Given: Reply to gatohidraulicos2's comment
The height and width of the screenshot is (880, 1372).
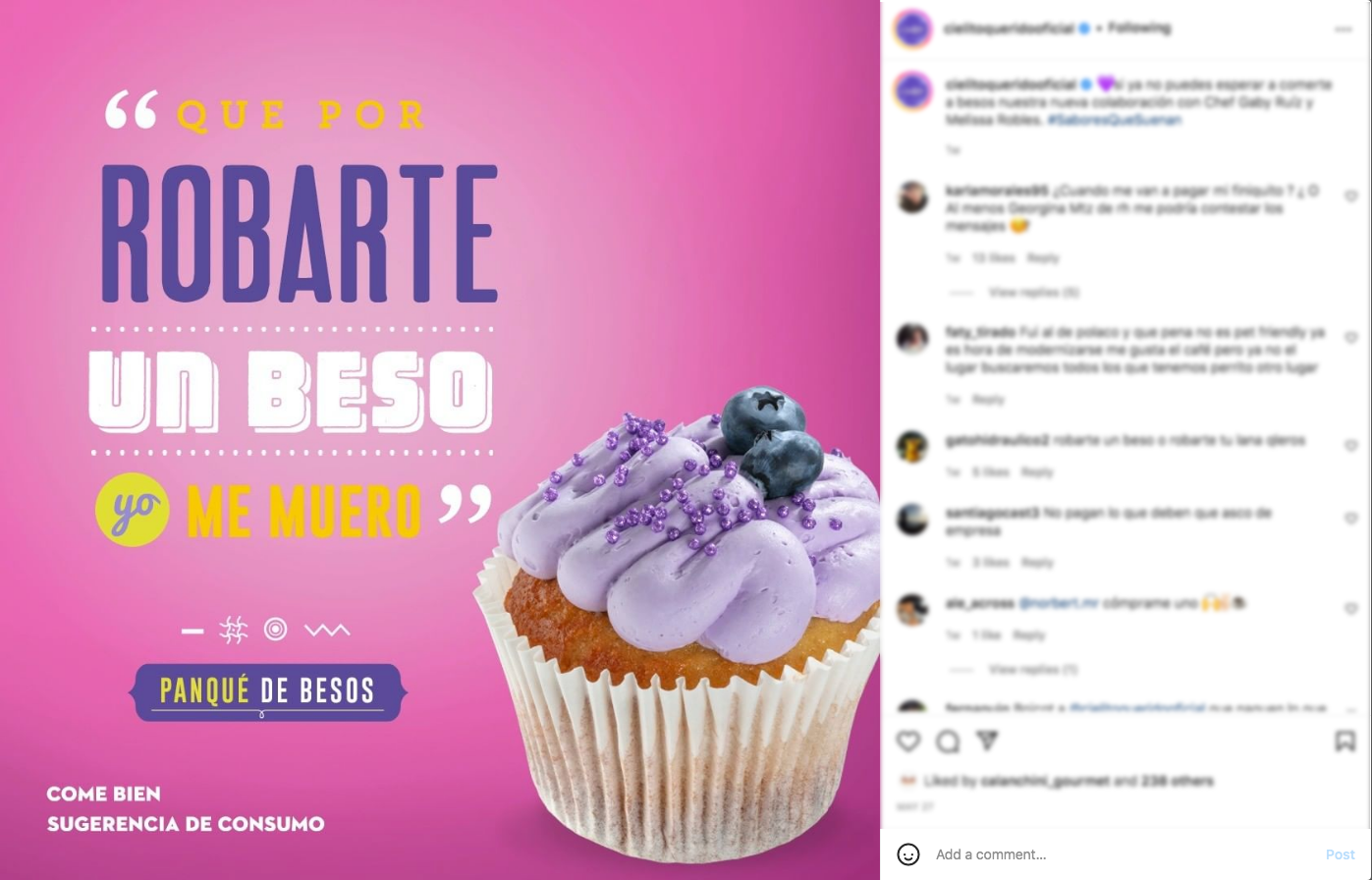Looking at the screenshot, I should [1036, 472].
